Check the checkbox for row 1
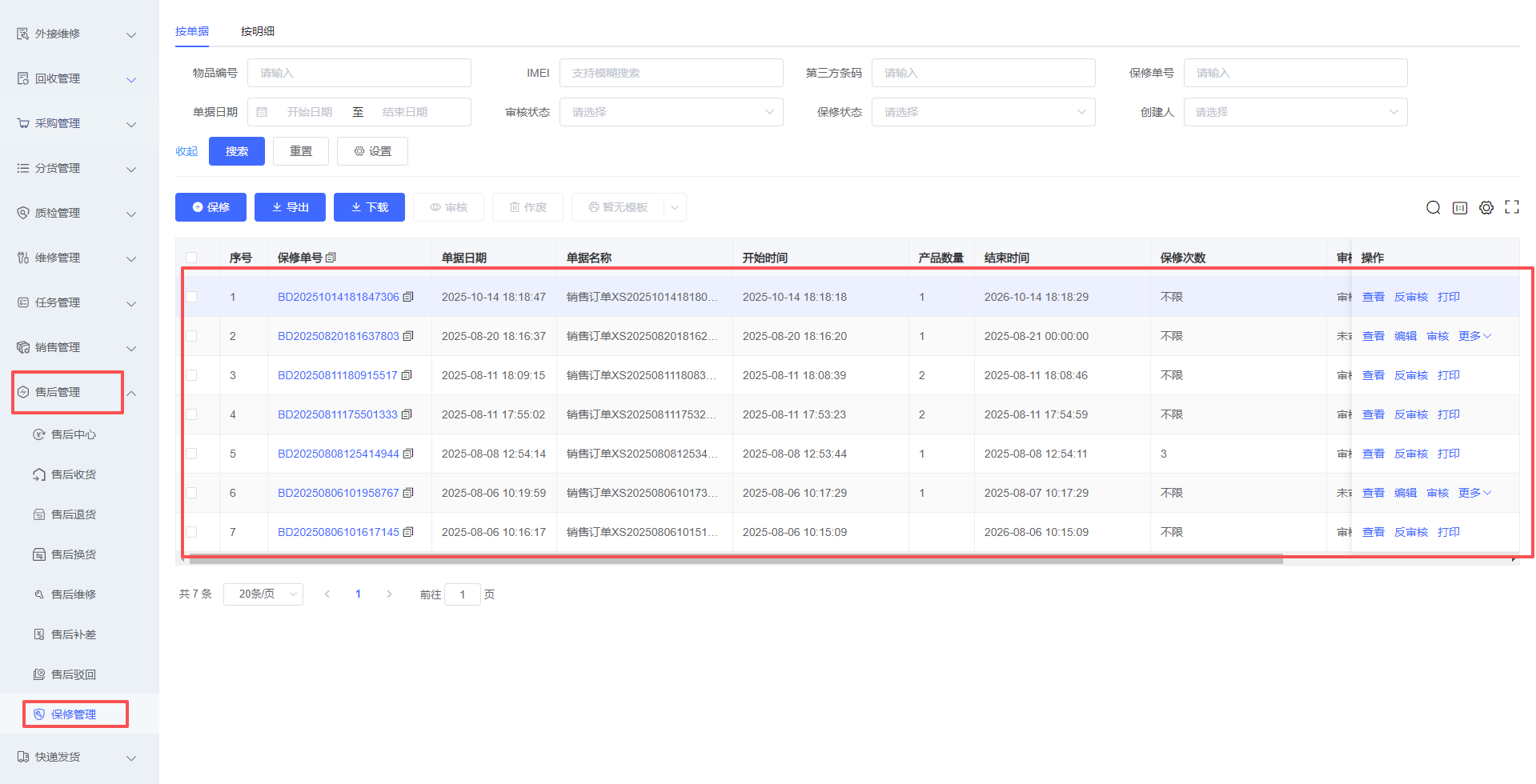1536x784 pixels. coord(191,297)
